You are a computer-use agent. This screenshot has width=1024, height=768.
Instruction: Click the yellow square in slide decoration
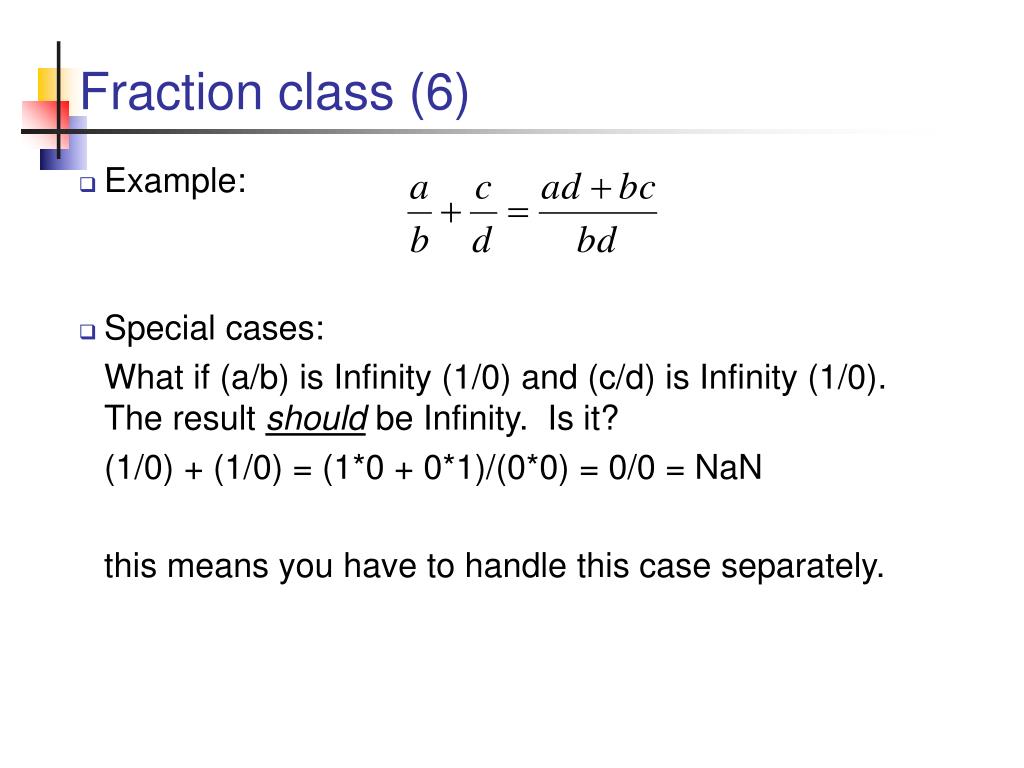coord(52,85)
